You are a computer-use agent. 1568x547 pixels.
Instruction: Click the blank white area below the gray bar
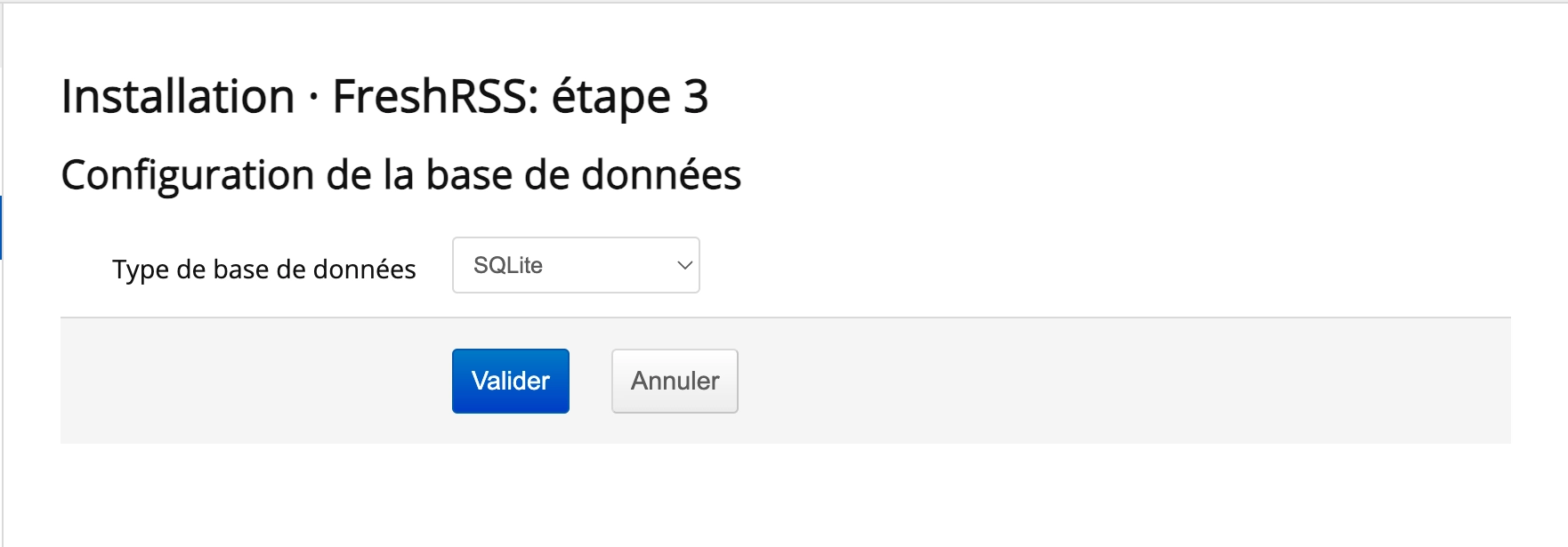pos(783,495)
